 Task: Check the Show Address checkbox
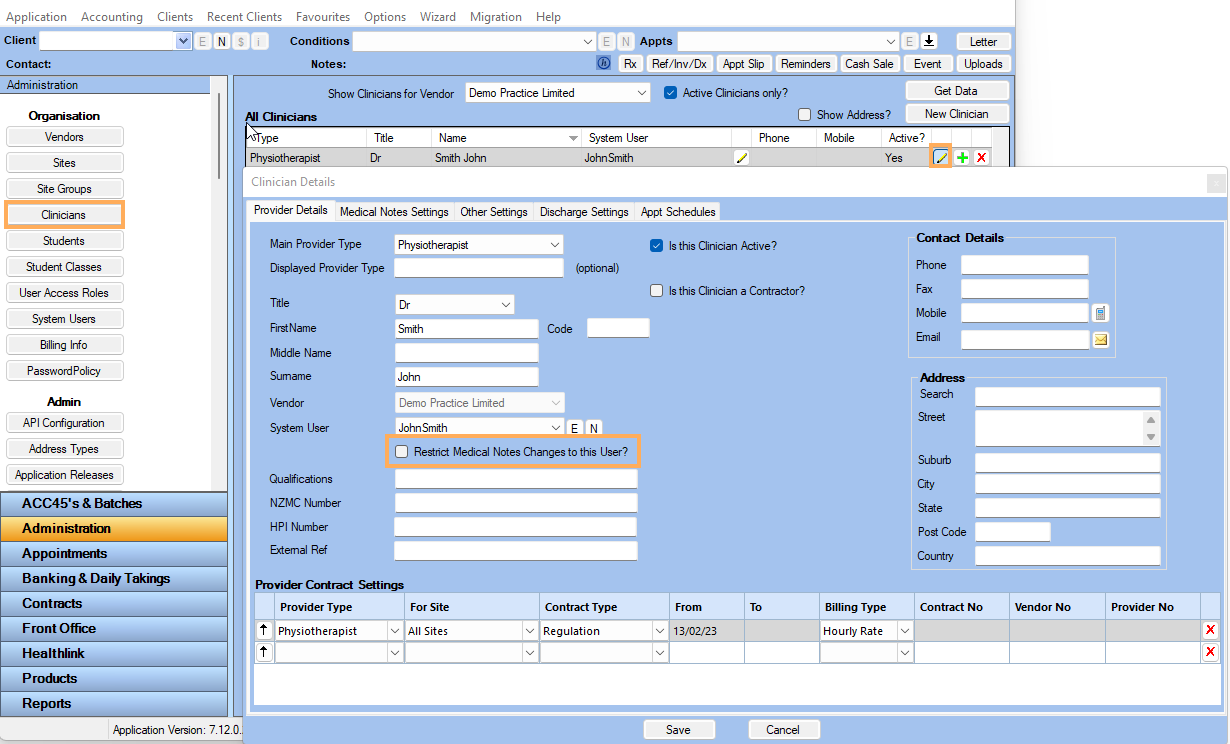click(x=804, y=115)
